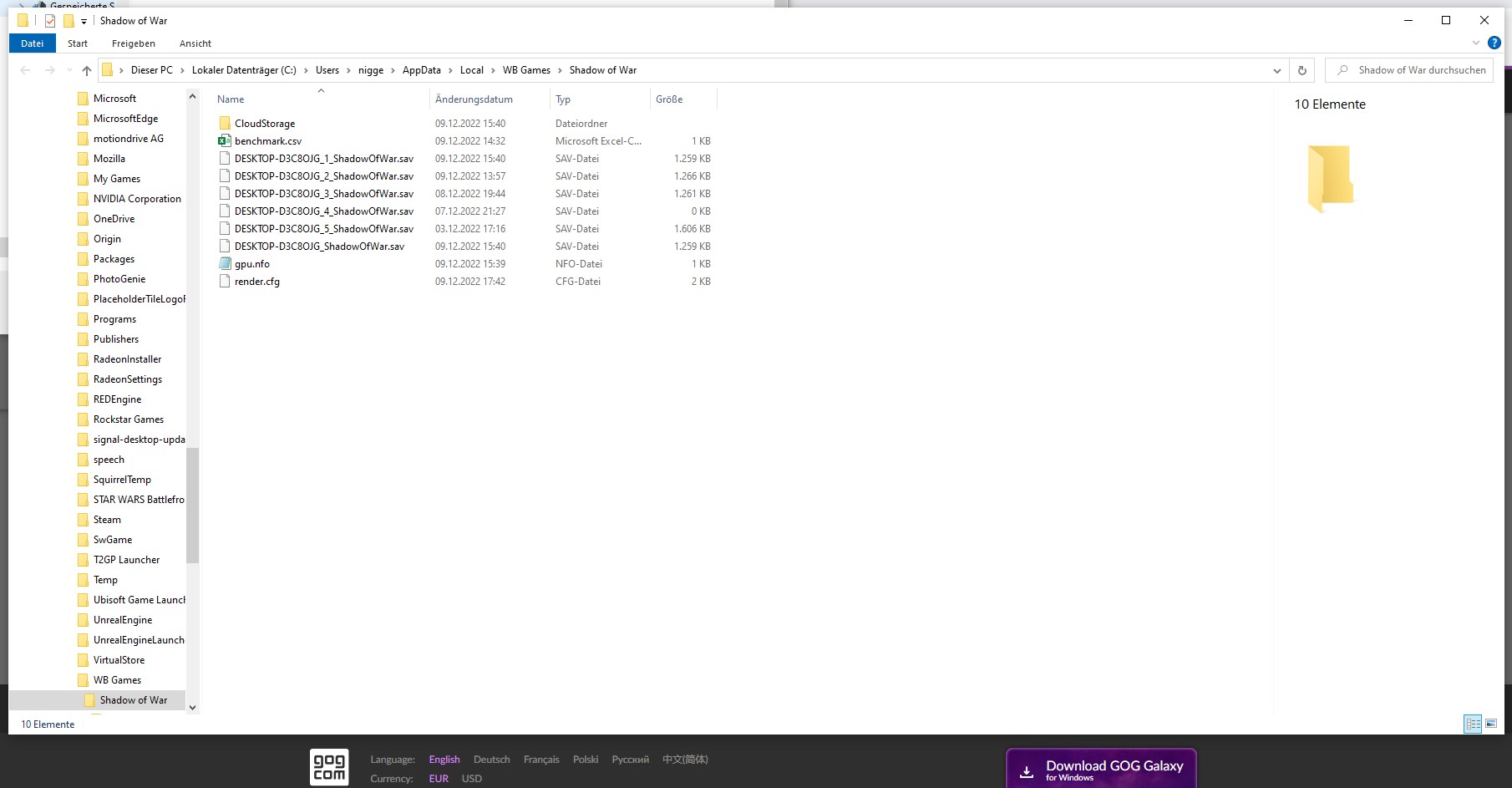Click the up-arrow parent folder button
Screen dimensions: 1512x788
(87, 70)
